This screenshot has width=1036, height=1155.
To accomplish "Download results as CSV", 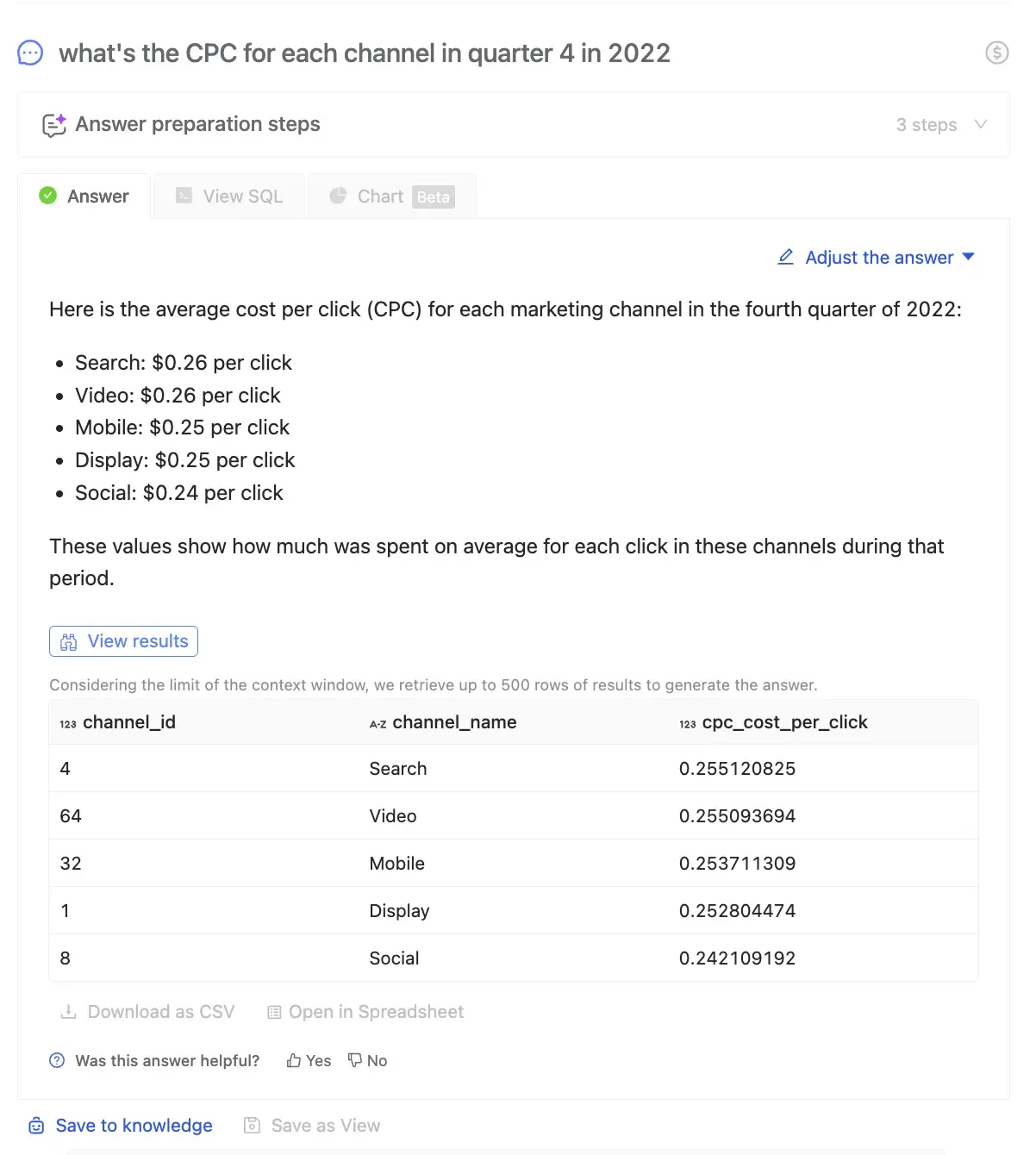I will click(147, 1012).
